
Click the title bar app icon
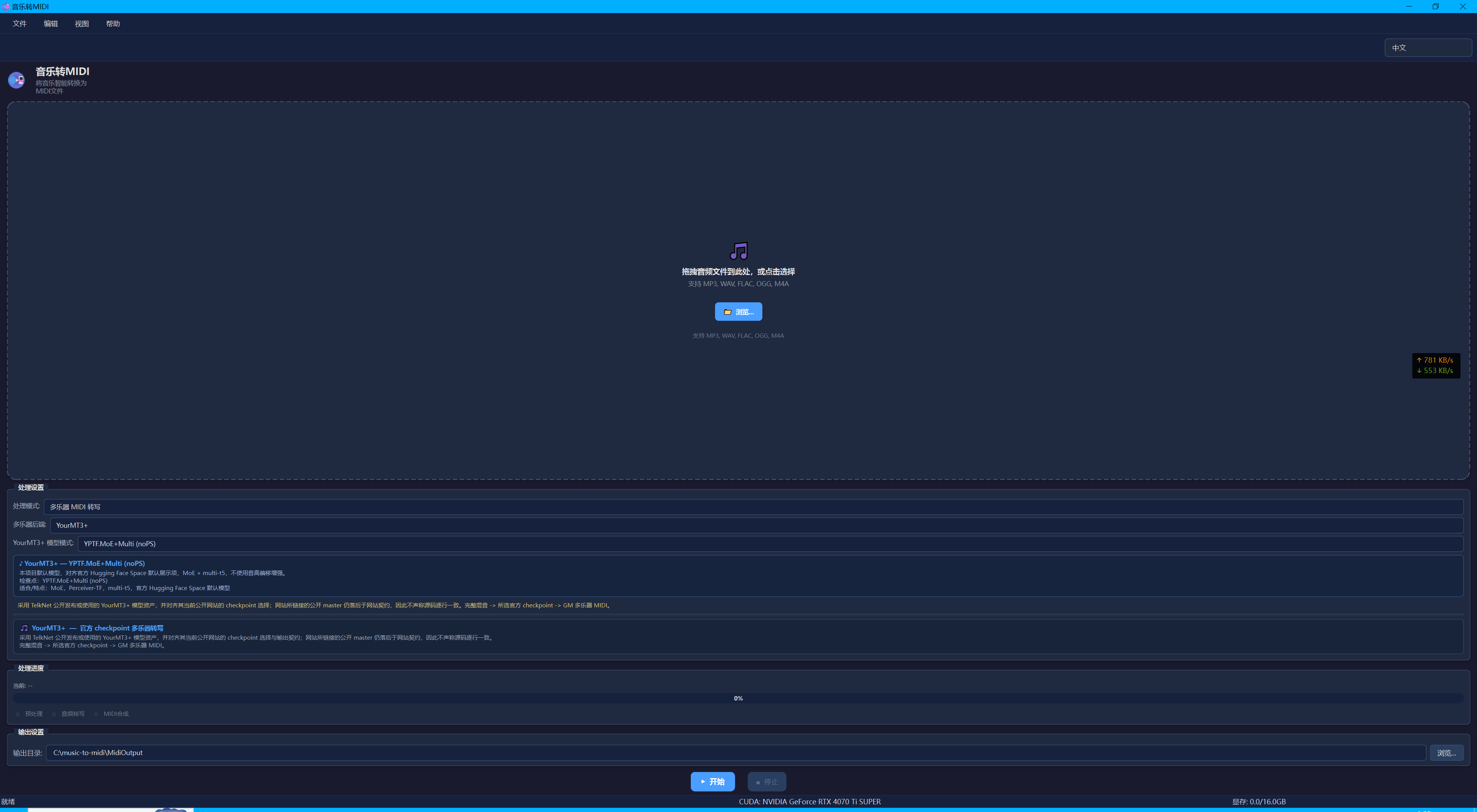6,6
